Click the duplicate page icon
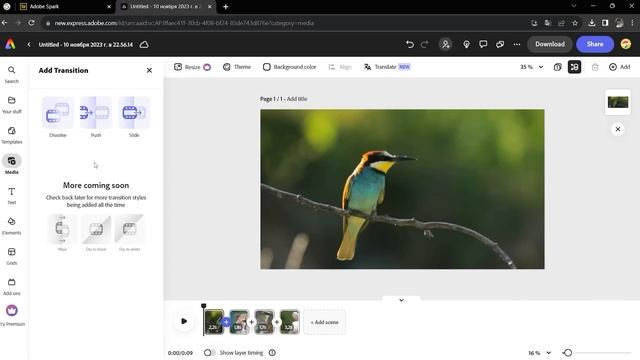 558,67
